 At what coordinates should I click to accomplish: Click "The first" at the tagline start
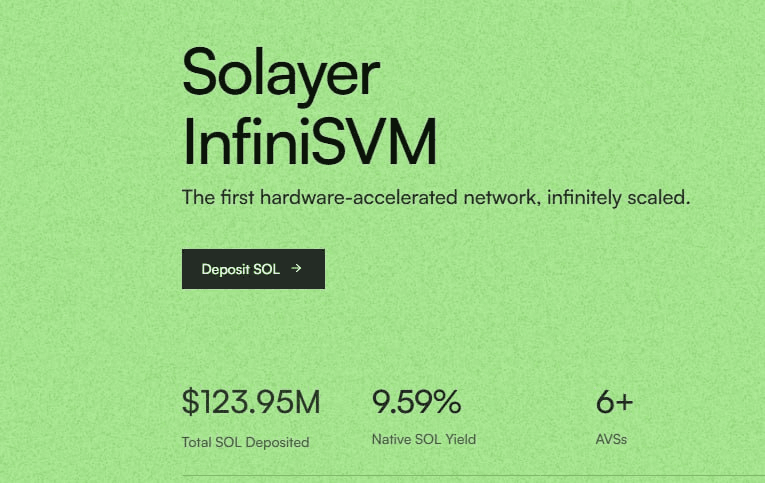pos(218,197)
